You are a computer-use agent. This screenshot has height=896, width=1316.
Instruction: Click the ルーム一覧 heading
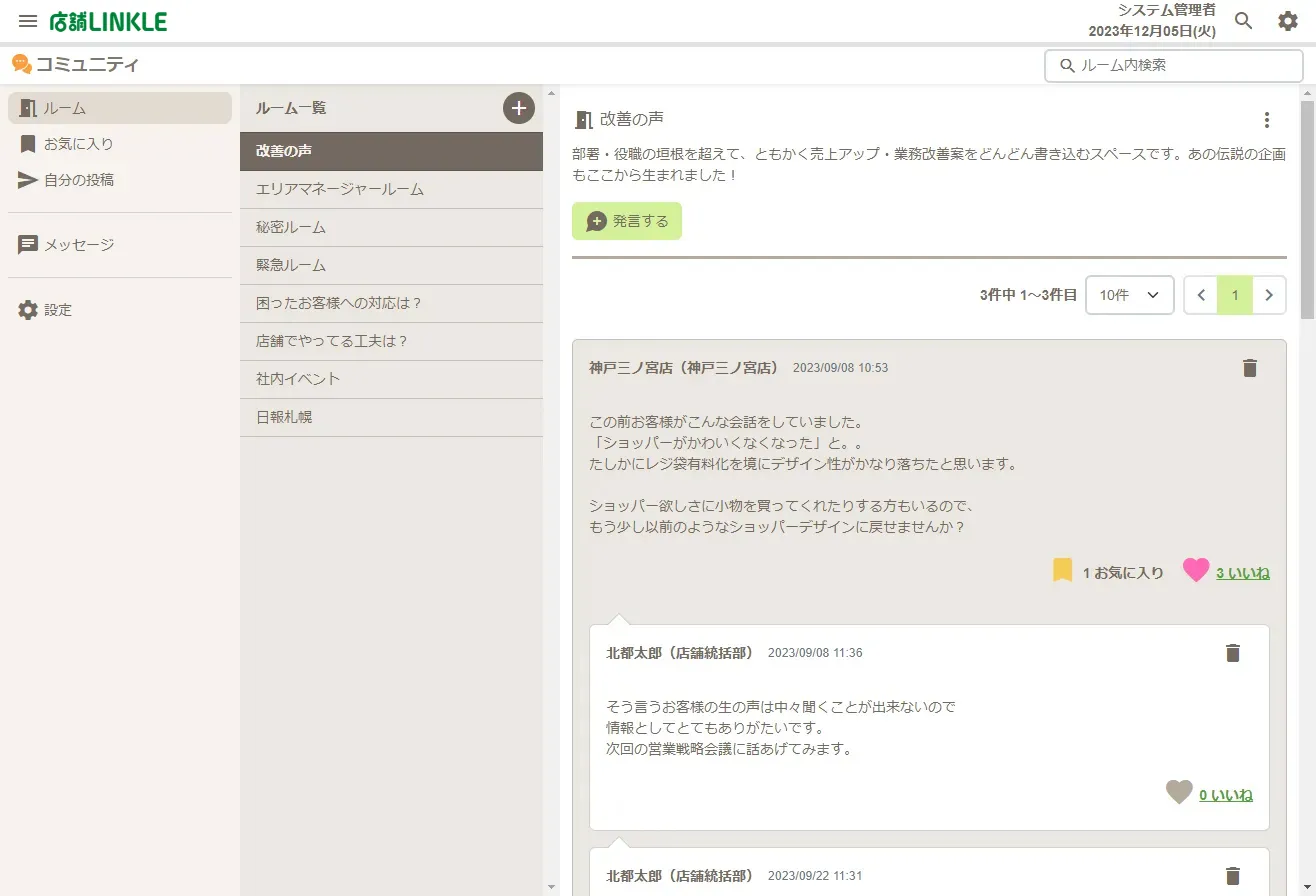pyautogui.click(x=291, y=108)
